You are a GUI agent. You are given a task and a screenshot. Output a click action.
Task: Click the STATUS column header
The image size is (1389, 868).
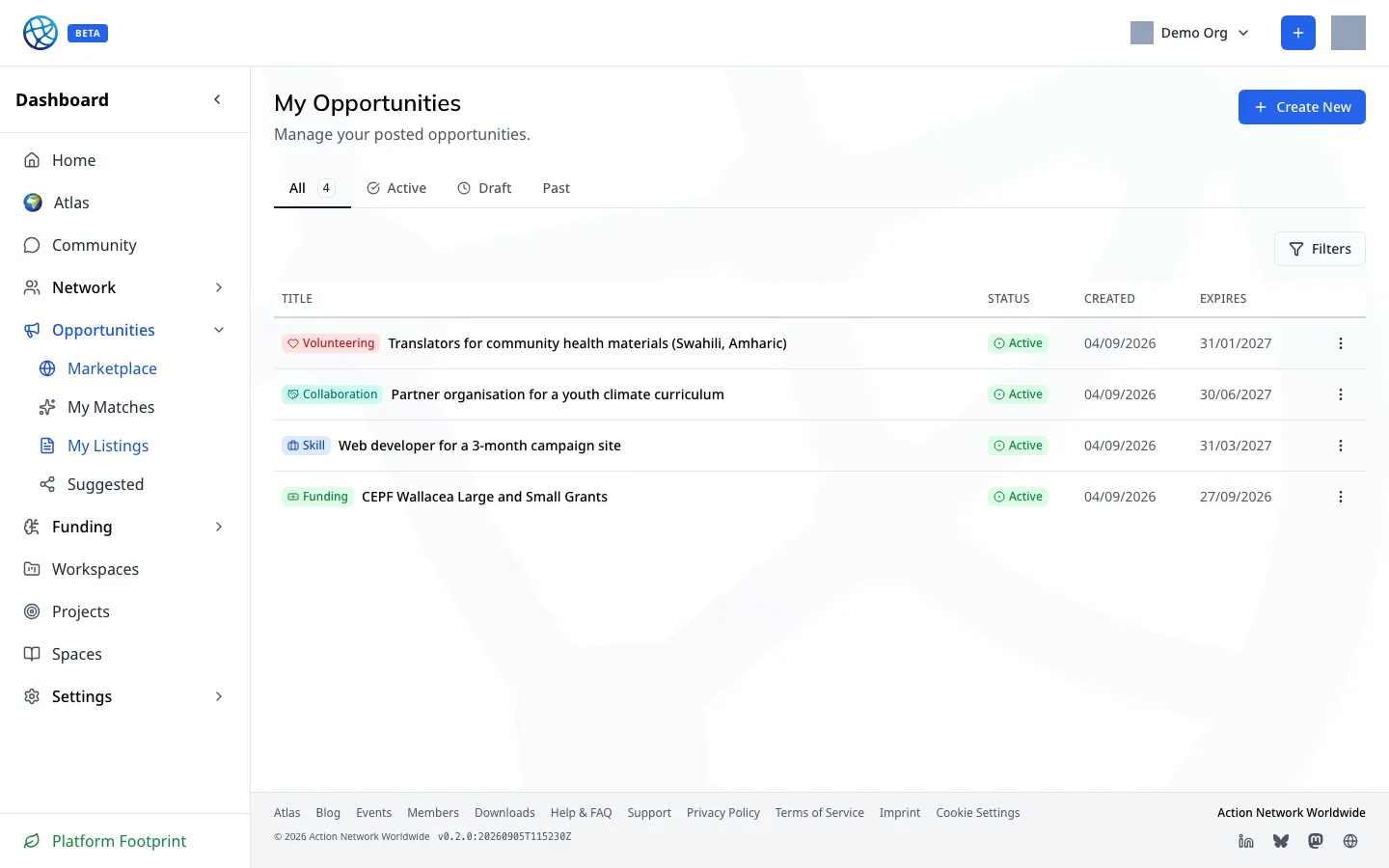pos(1008,299)
